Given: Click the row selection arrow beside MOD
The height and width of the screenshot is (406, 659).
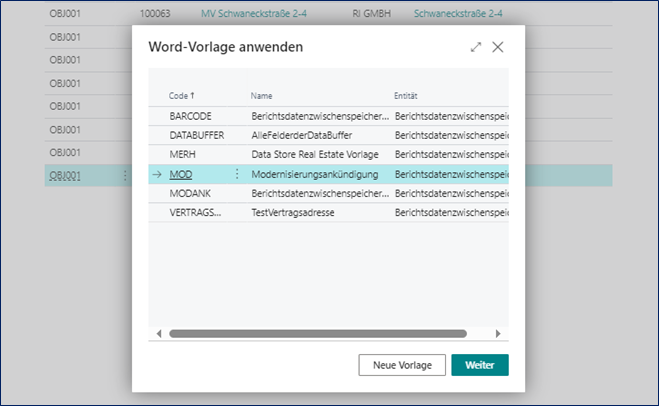Looking at the screenshot, I should pos(156,174).
